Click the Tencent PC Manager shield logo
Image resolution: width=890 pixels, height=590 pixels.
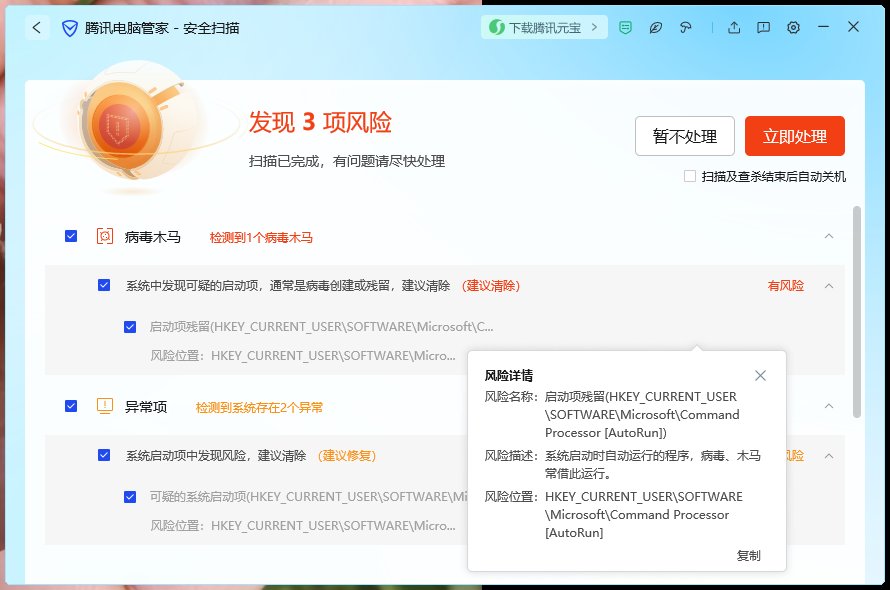click(69, 28)
